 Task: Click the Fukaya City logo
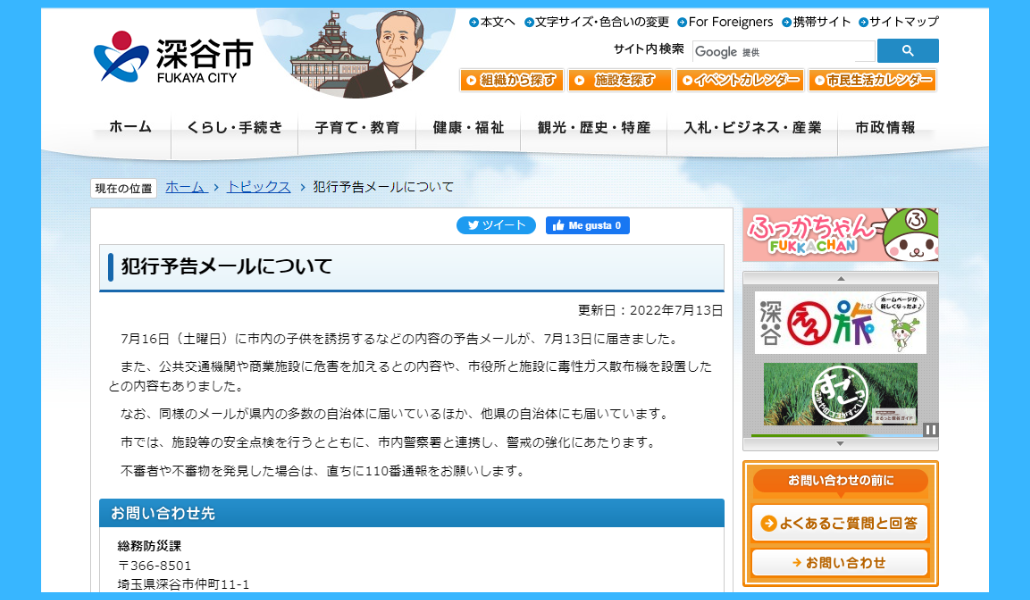click(173, 56)
